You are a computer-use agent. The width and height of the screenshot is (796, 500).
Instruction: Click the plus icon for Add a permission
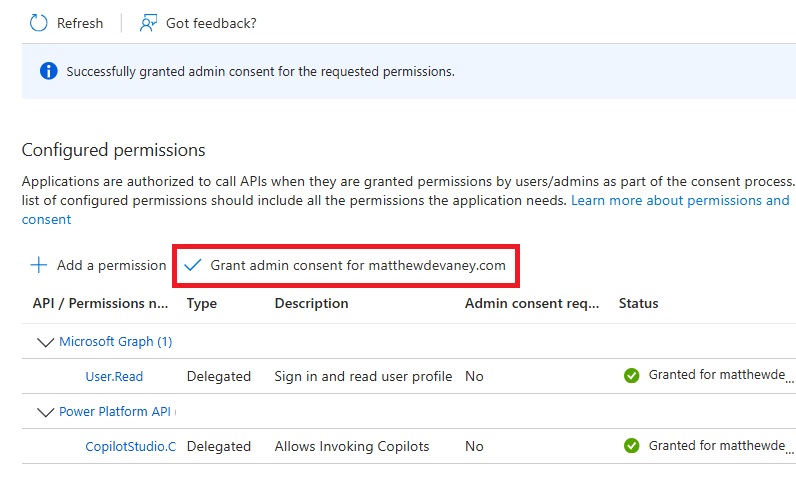(x=39, y=265)
